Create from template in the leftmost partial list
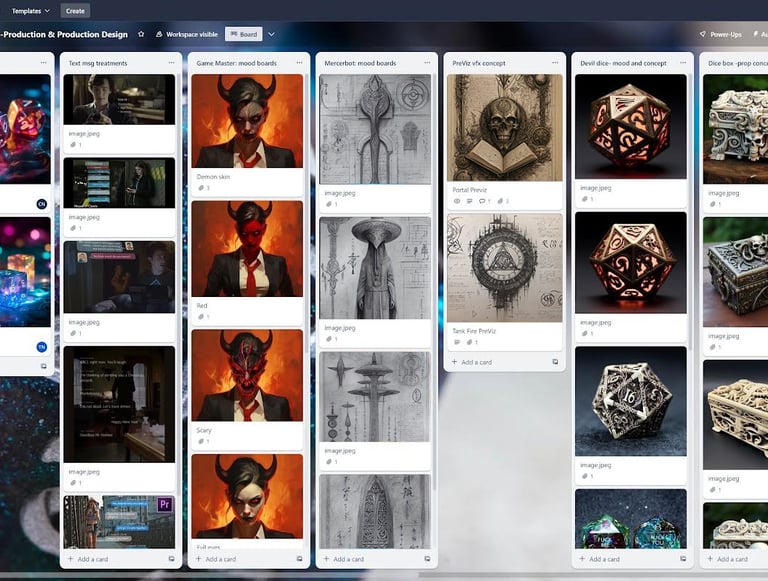This screenshot has height=581, width=768. coord(44,366)
